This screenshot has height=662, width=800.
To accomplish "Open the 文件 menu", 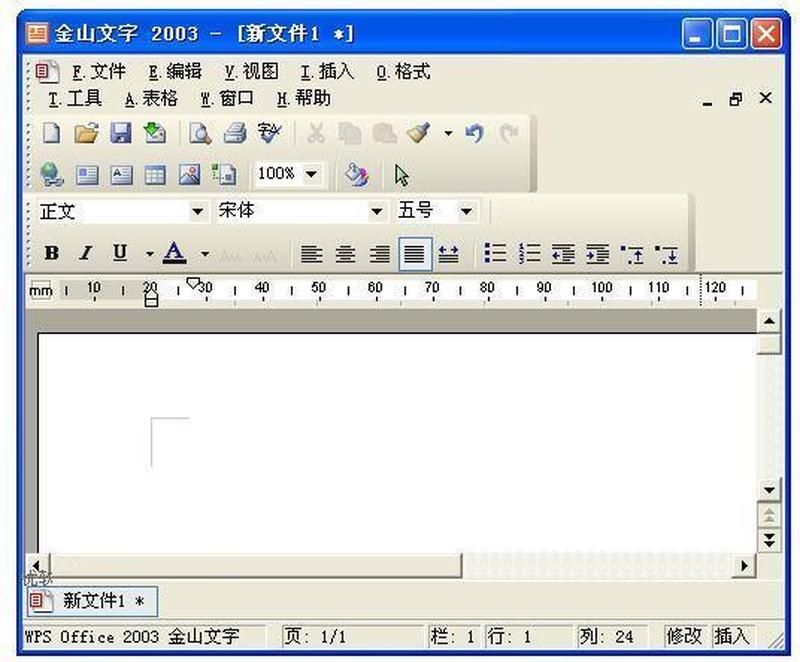I will pos(99,72).
